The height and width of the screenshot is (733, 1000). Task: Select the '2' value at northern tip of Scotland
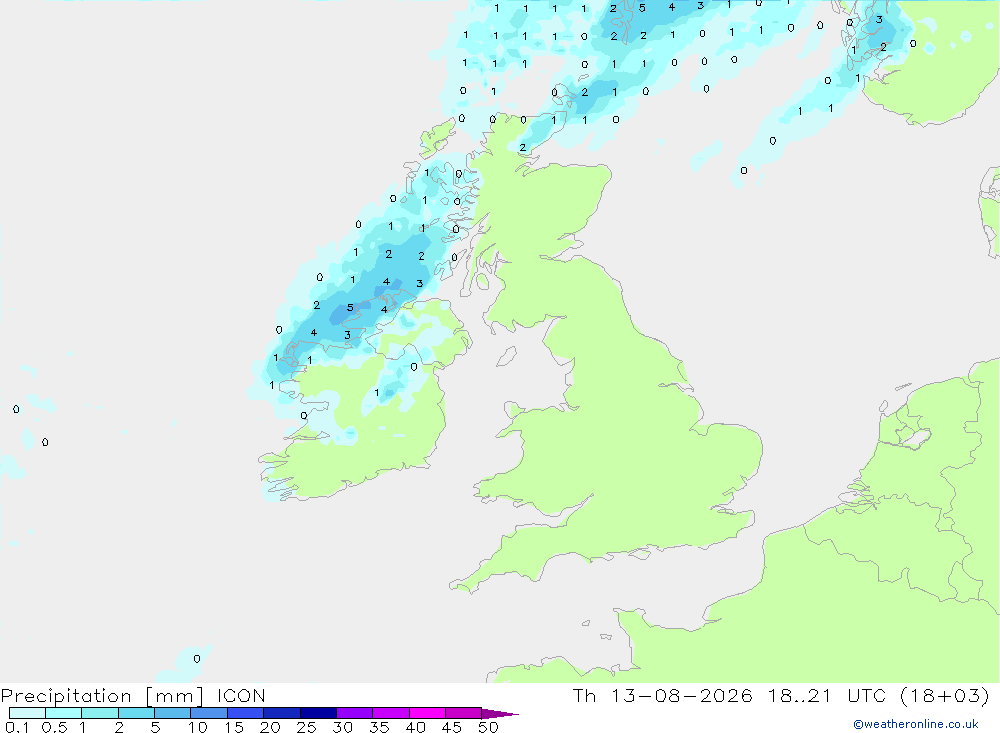[x=522, y=147]
